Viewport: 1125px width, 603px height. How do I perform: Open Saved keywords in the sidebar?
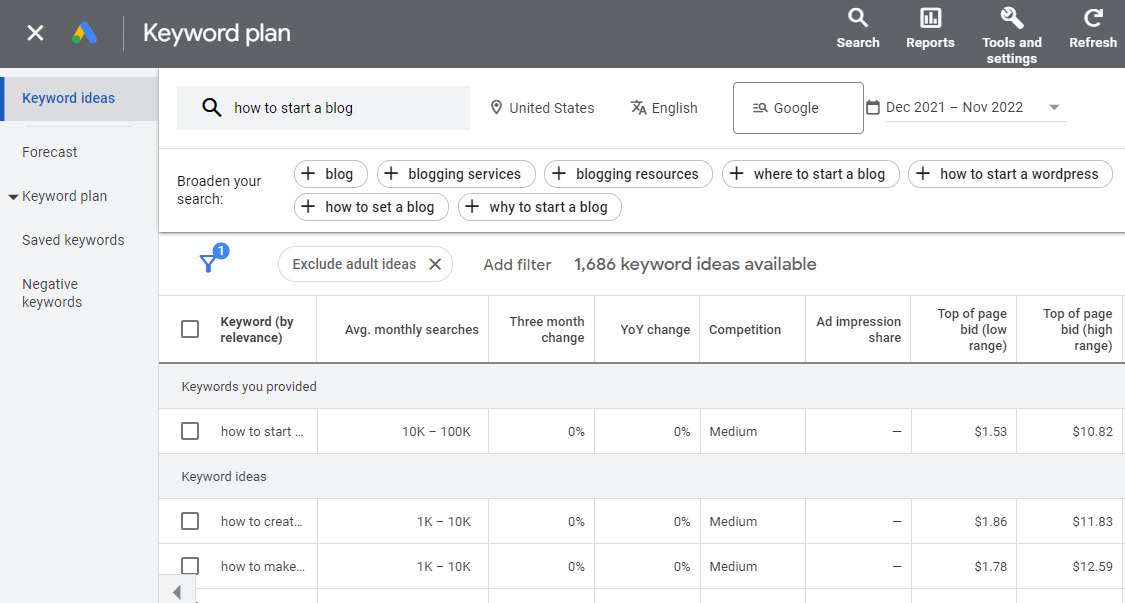click(x=73, y=240)
